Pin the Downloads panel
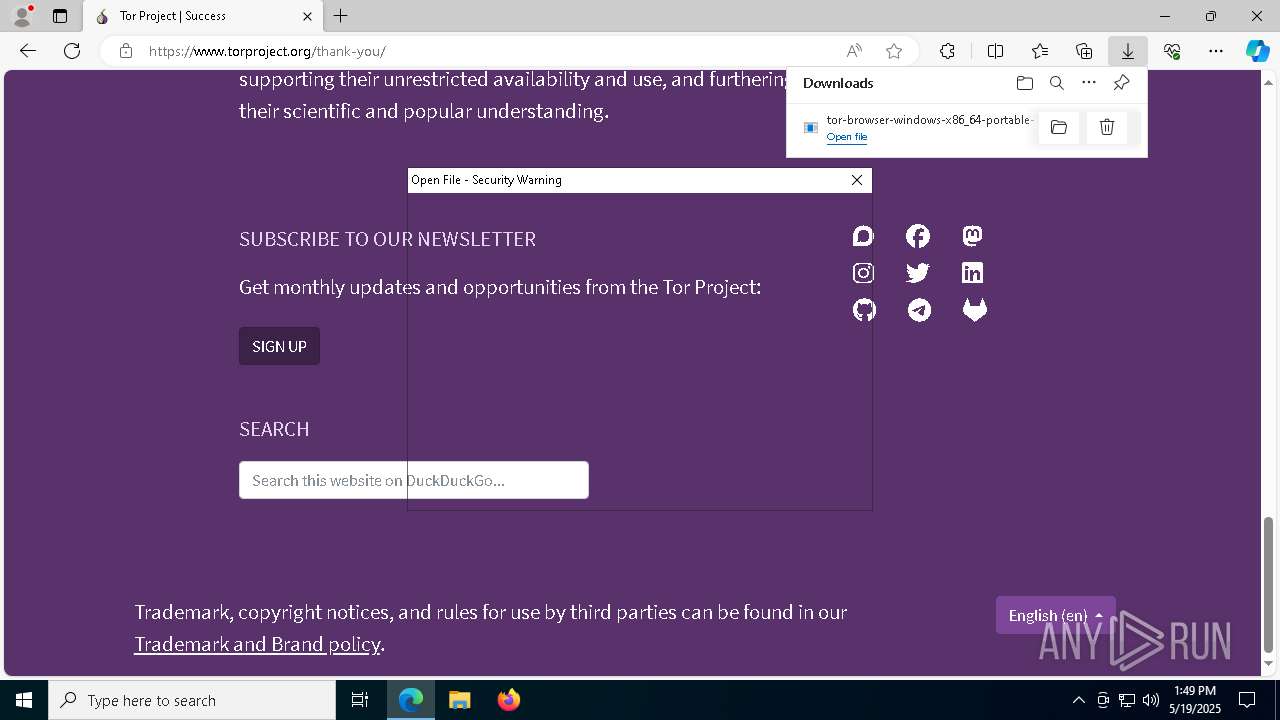The image size is (1280, 720). point(1121,83)
